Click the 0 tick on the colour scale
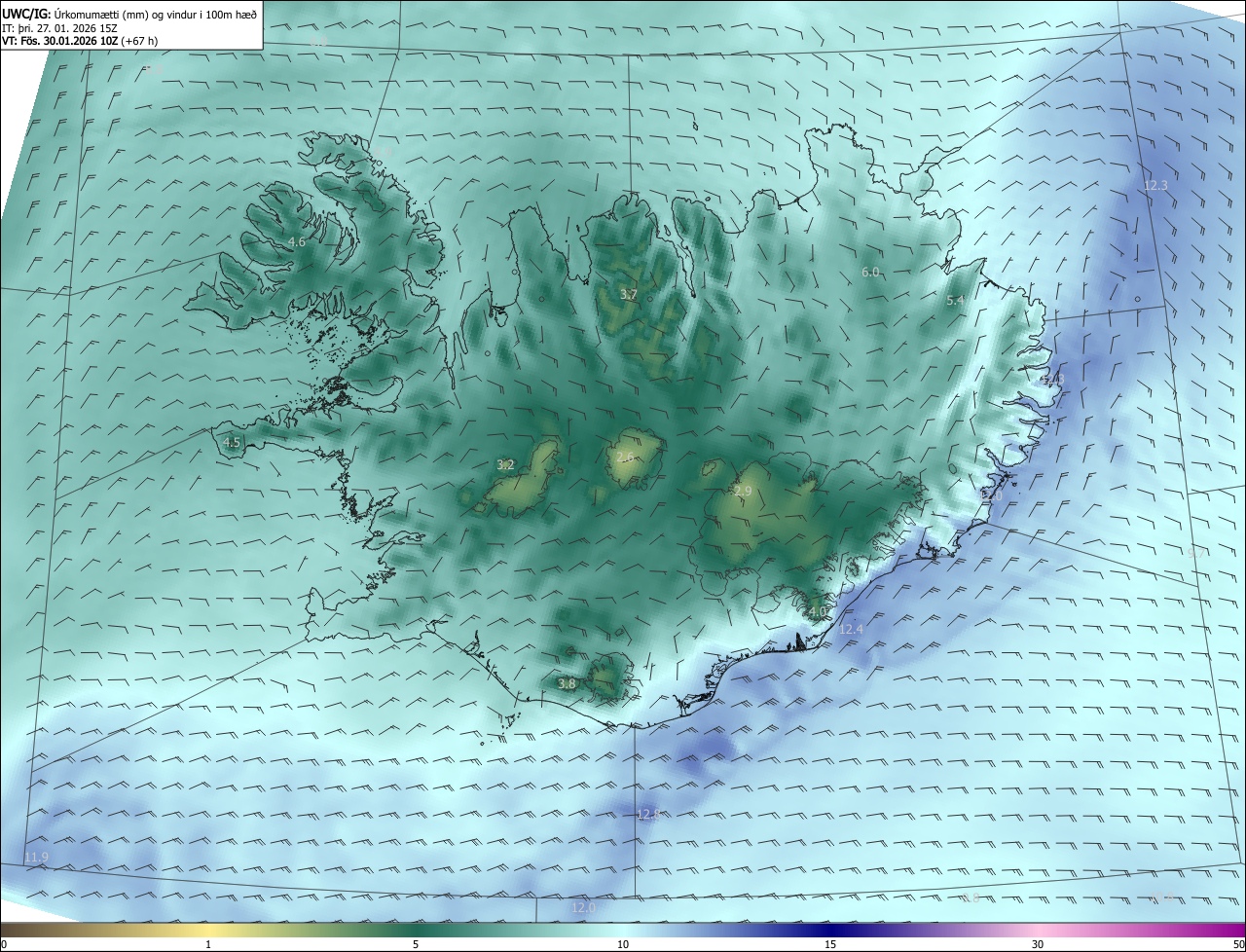This screenshot has width=1246, height=952. pos(4,944)
